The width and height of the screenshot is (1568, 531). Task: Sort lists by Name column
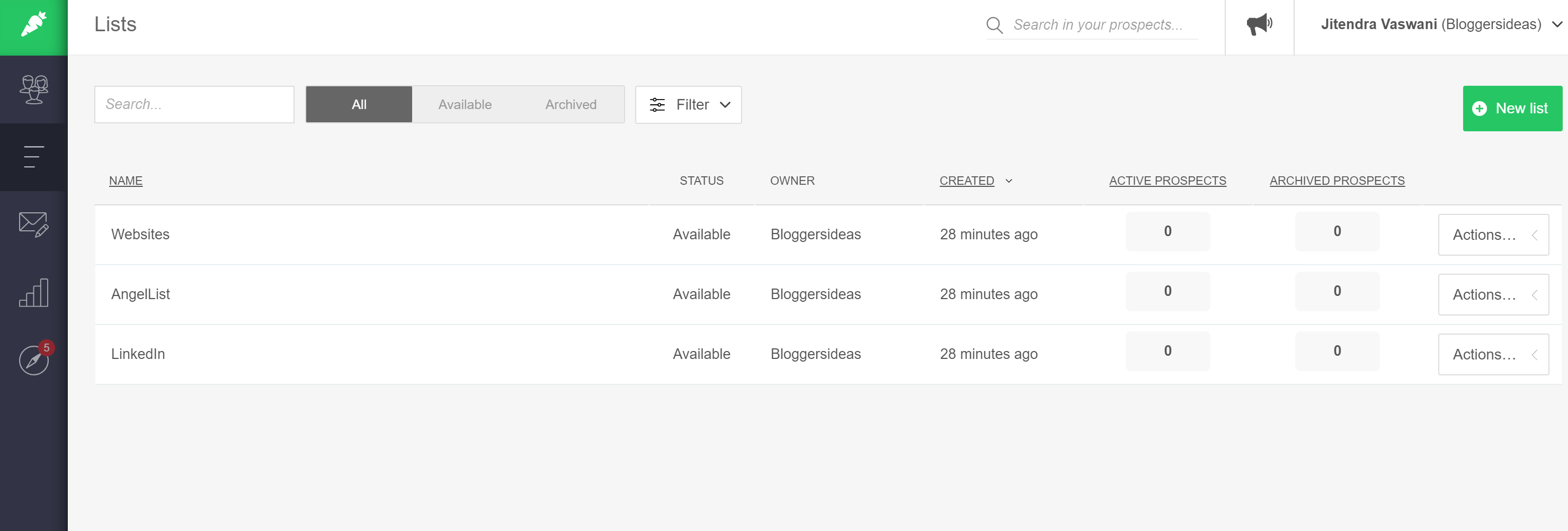pyautogui.click(x=126, y=181)
